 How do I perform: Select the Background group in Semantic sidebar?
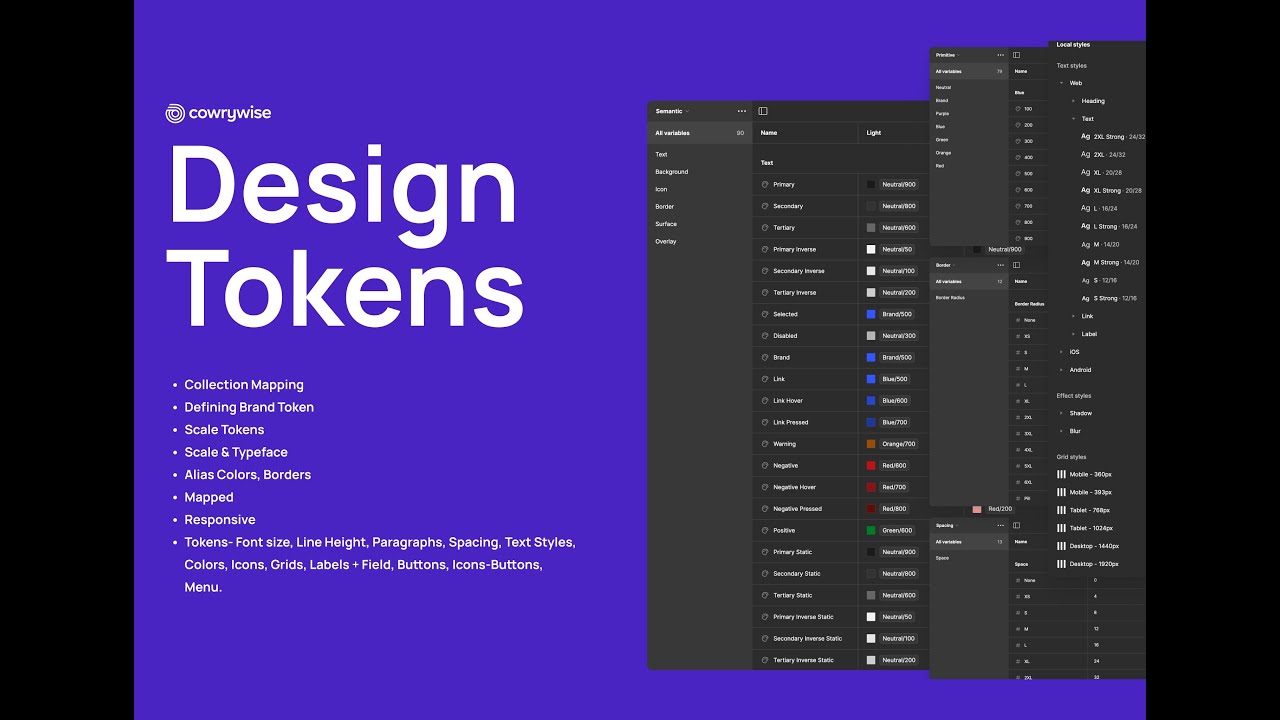[672, 172]
